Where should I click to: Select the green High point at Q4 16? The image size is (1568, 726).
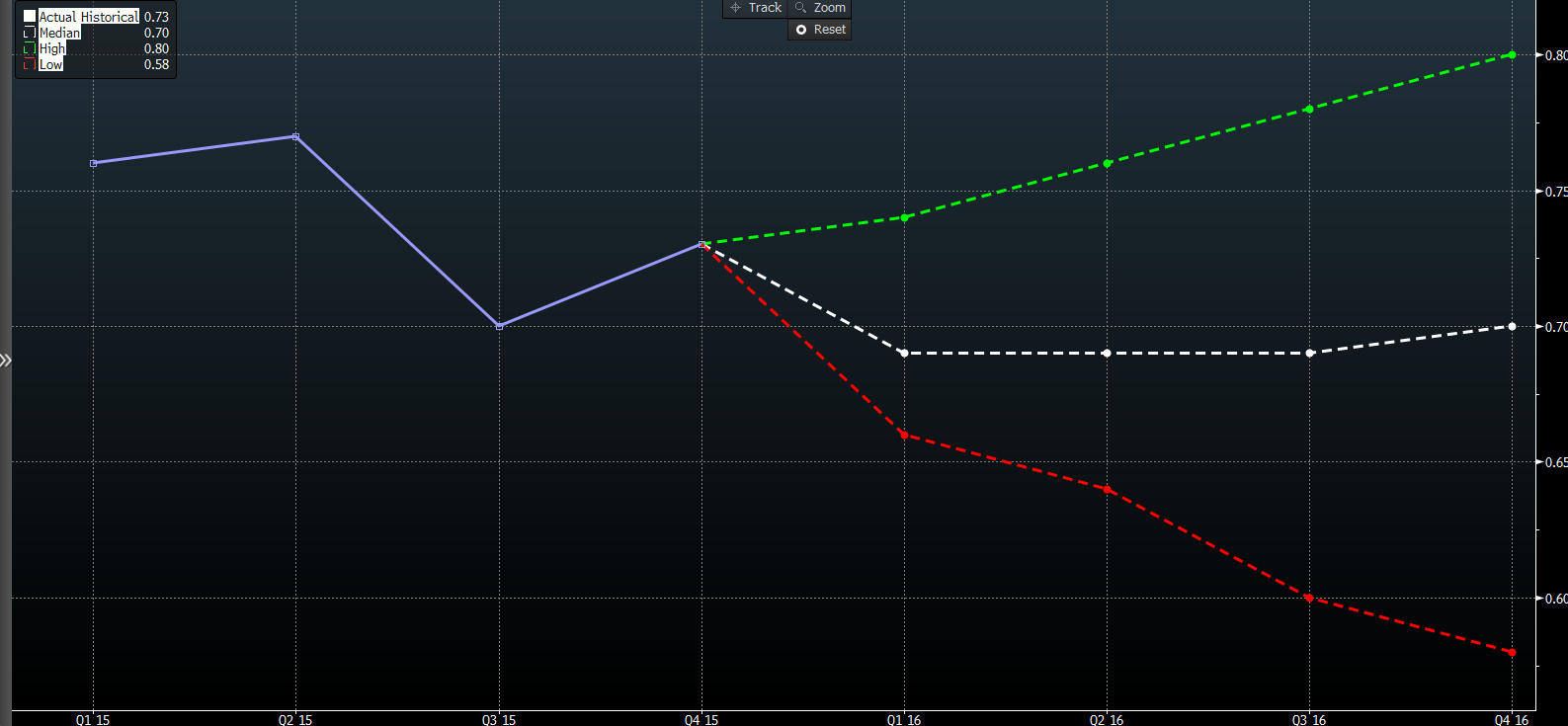click(x=1512, y=55)
